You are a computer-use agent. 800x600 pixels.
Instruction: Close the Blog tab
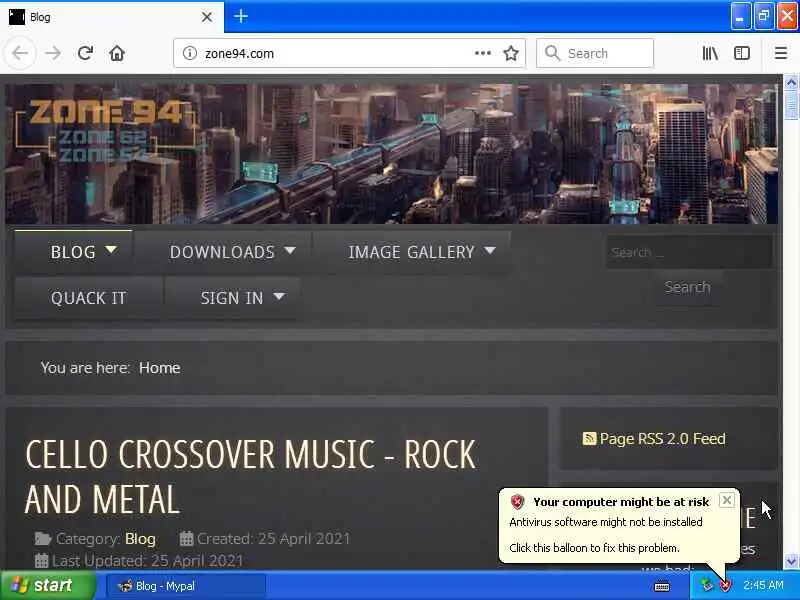pos(207,17)
